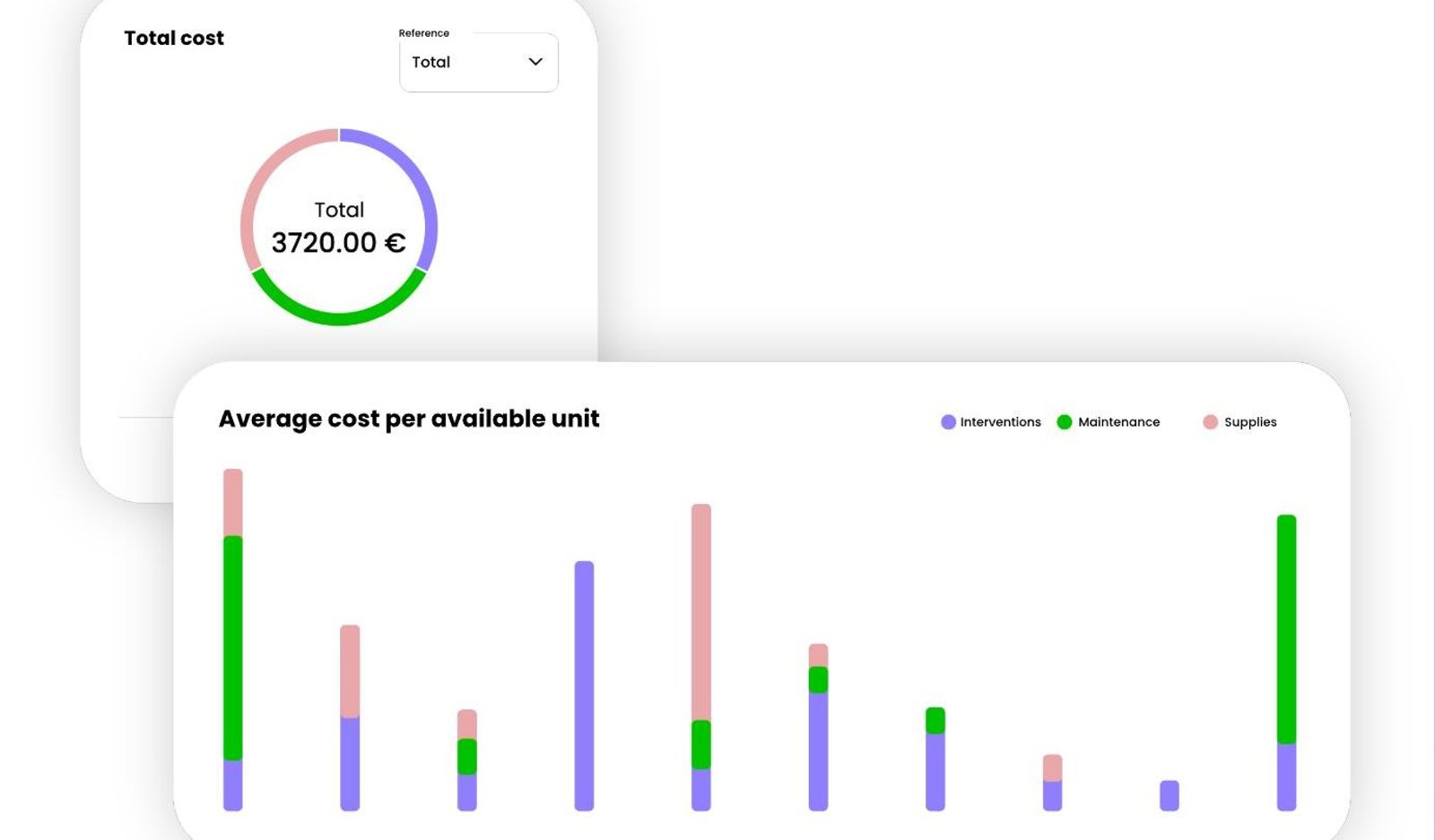Screen dimensions: 1435x840
Task: Click the purple Interventions arc of the donut chart
Action: click(422, 178)
